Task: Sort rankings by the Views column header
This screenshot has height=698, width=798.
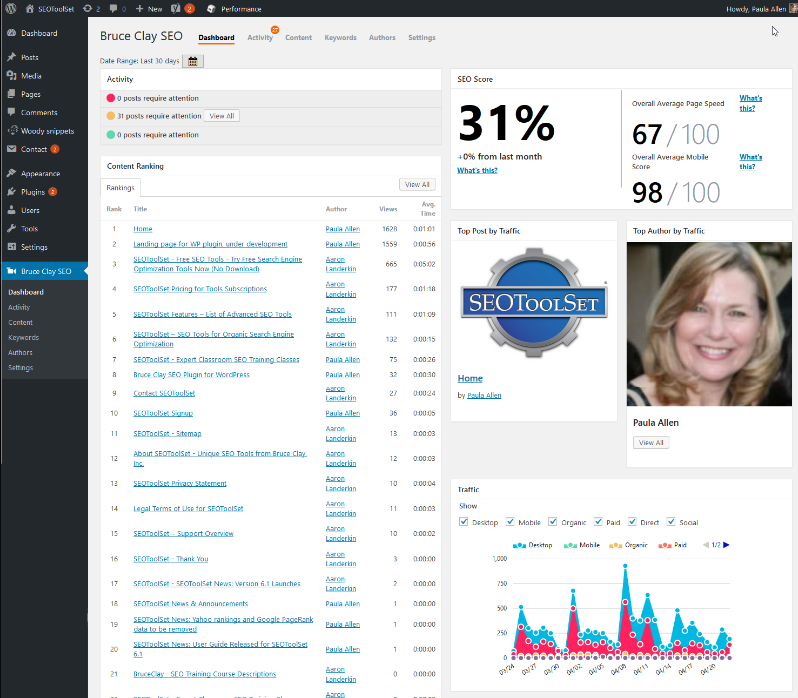Action: (388, 209)
